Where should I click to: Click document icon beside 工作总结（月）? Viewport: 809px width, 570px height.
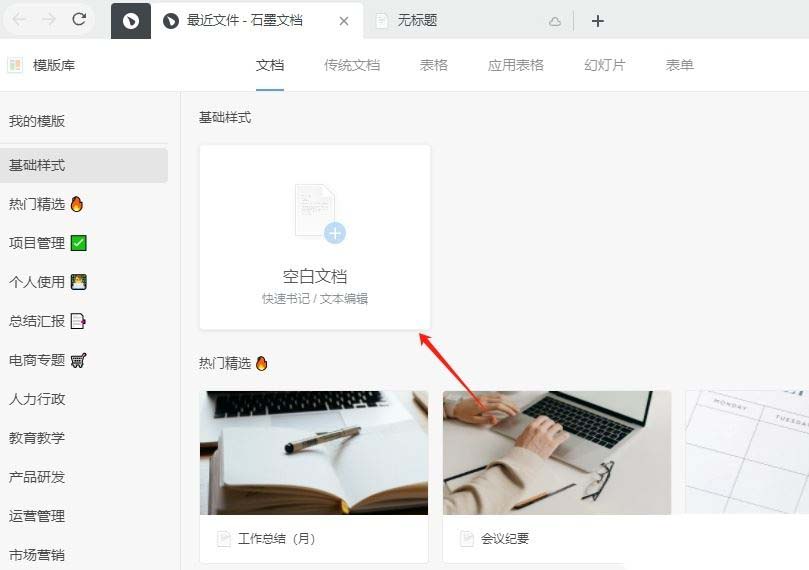(x=223, y=539)
